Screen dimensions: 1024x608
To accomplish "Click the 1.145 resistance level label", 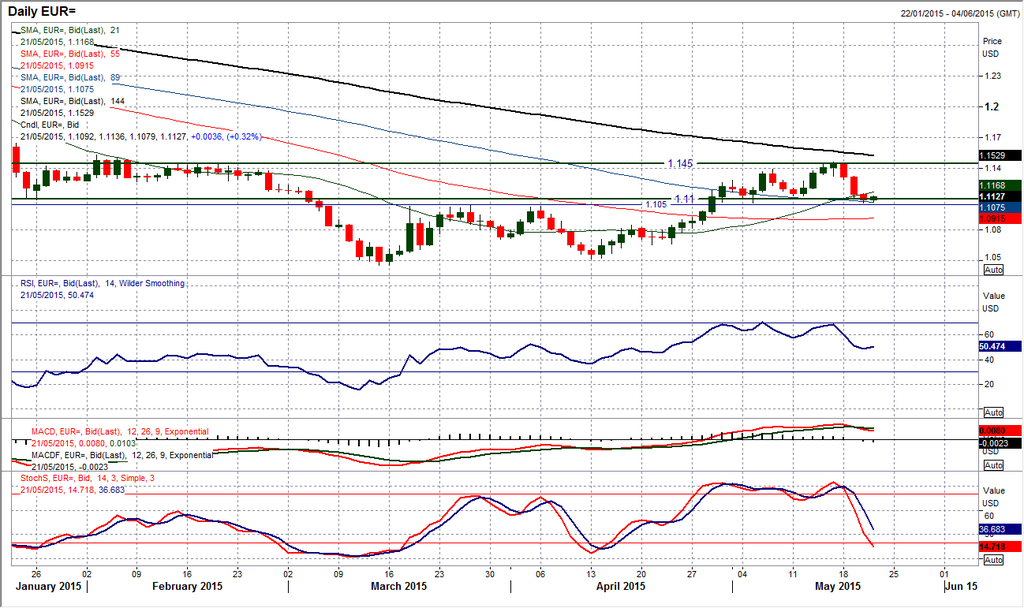I will coord(680,163).
